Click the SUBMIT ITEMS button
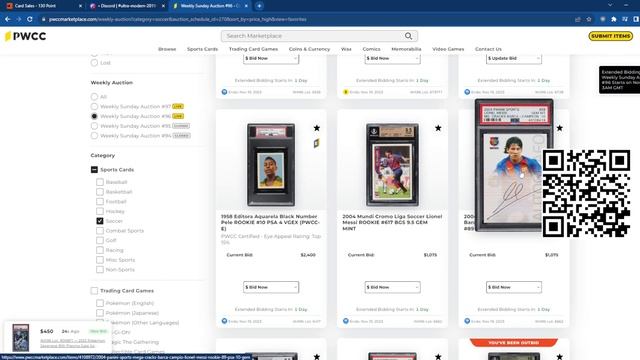This screenshot has height=360, width=640. (x=611, y=36)
